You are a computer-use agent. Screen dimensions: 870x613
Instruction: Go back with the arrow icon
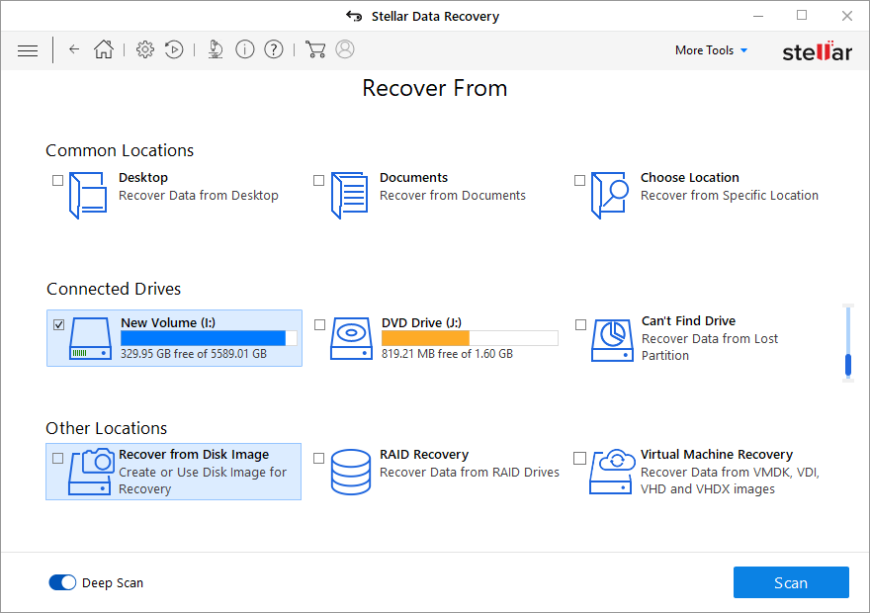[74, 49]
